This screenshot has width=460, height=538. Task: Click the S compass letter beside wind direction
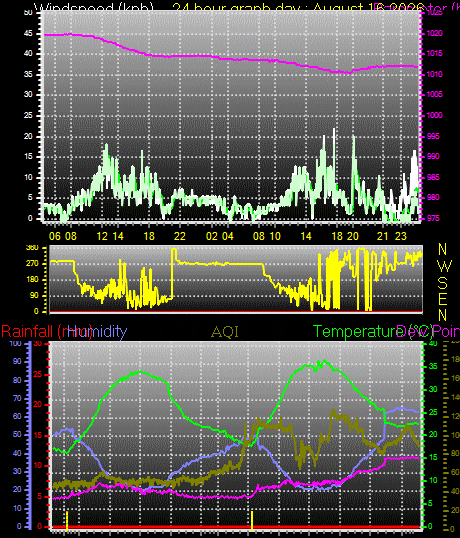[443, 283]
